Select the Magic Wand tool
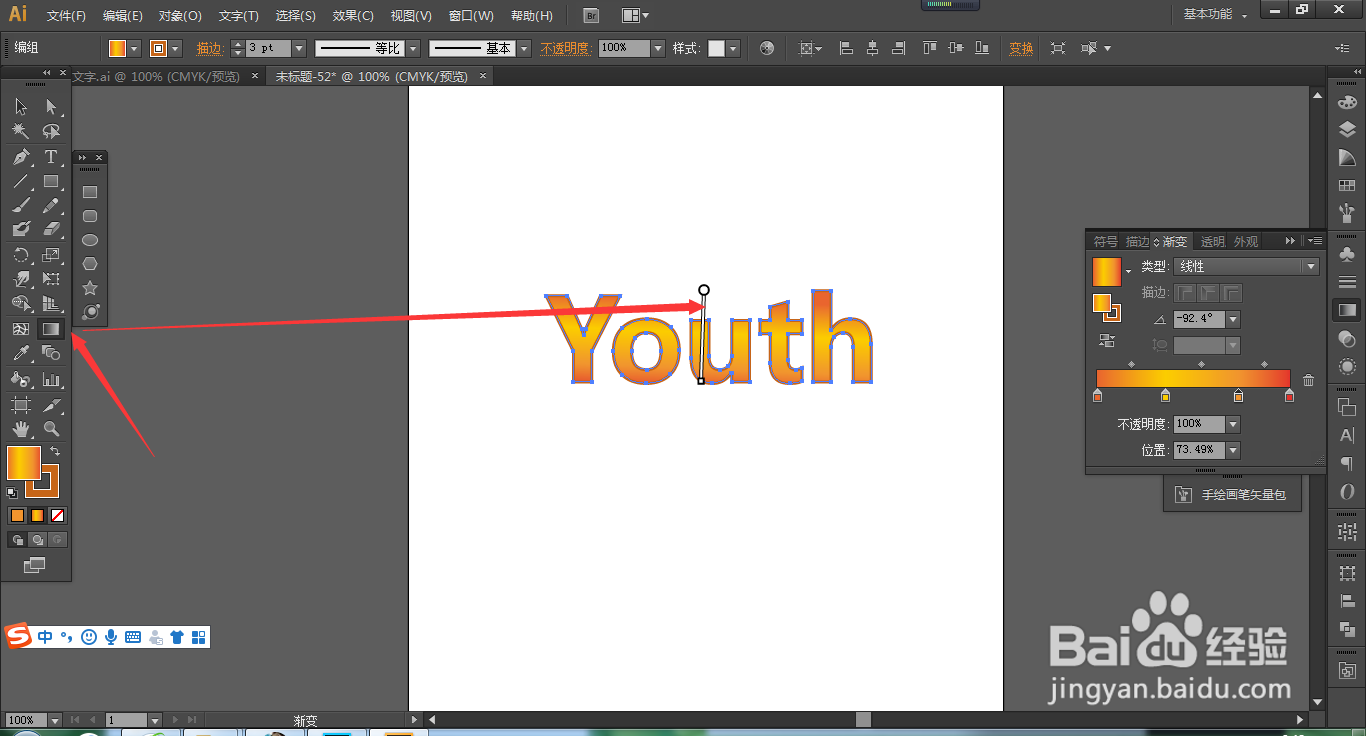 21,131
